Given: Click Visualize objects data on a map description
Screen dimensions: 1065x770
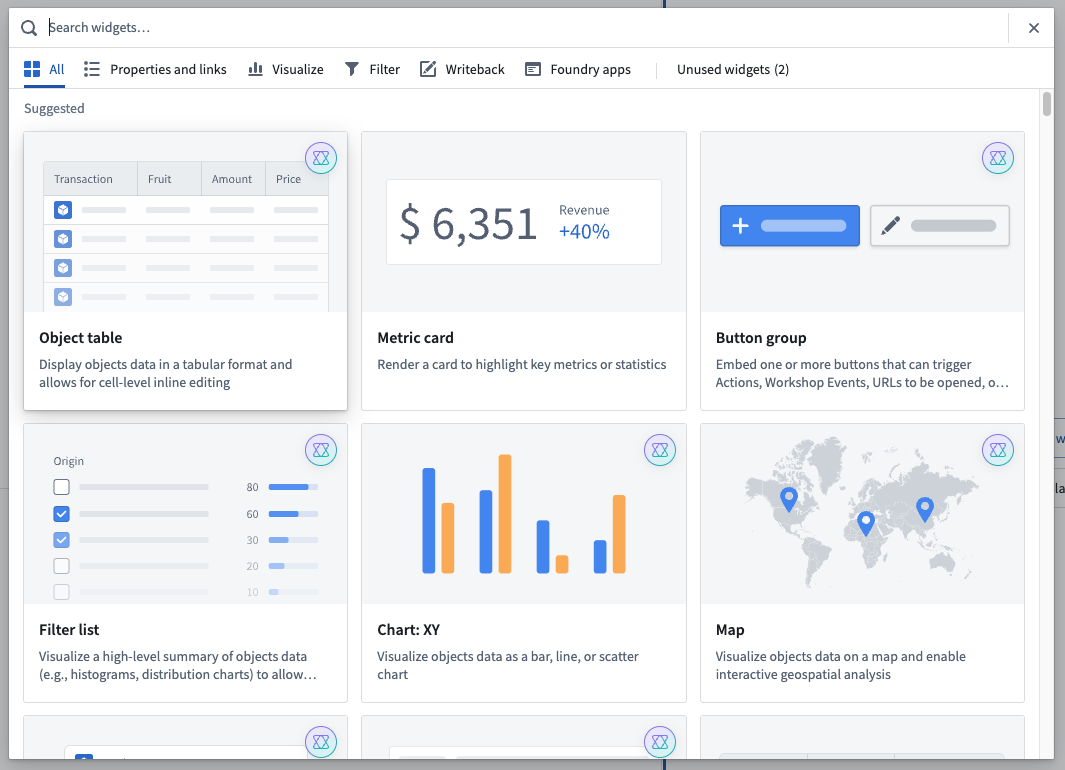Looking at the screenshot, I should pyautogui.click(x=840, y=665).
